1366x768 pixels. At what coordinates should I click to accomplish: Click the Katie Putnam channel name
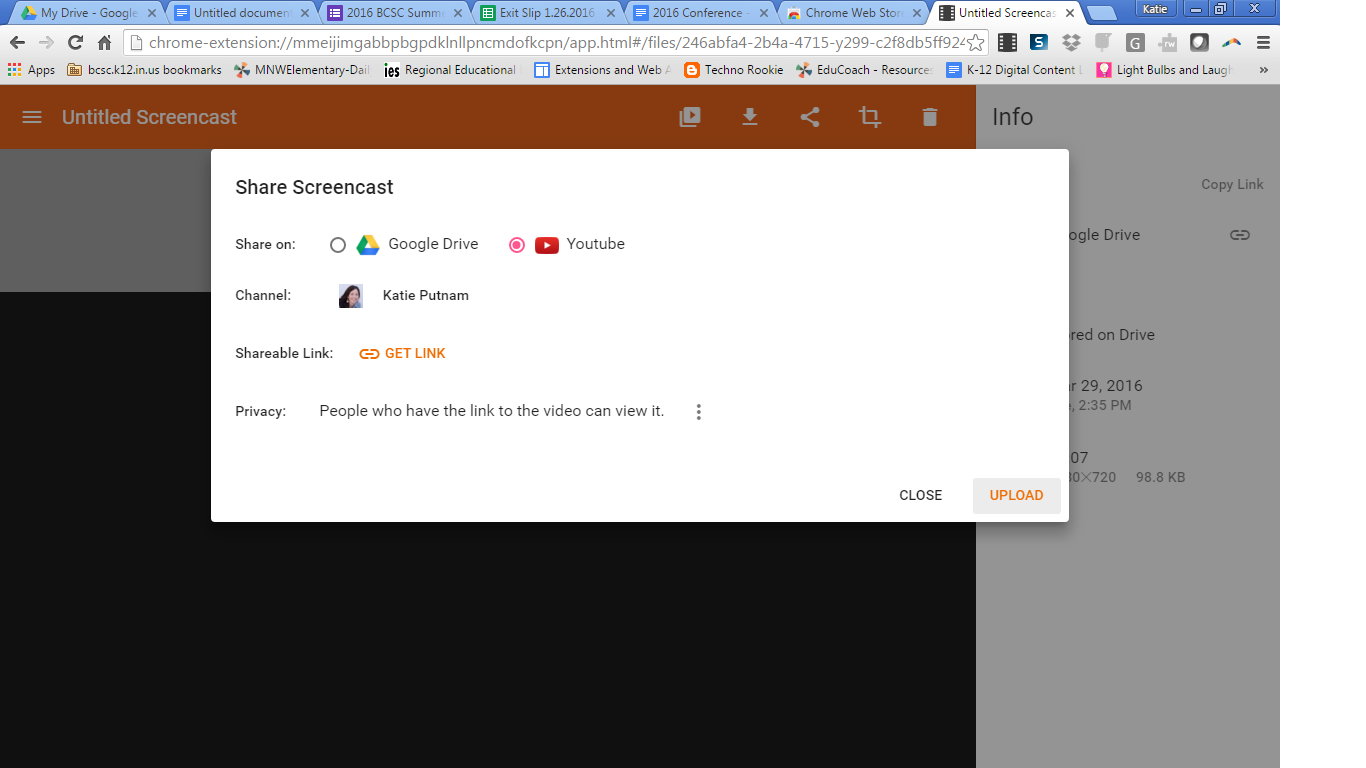pos(426,296)
